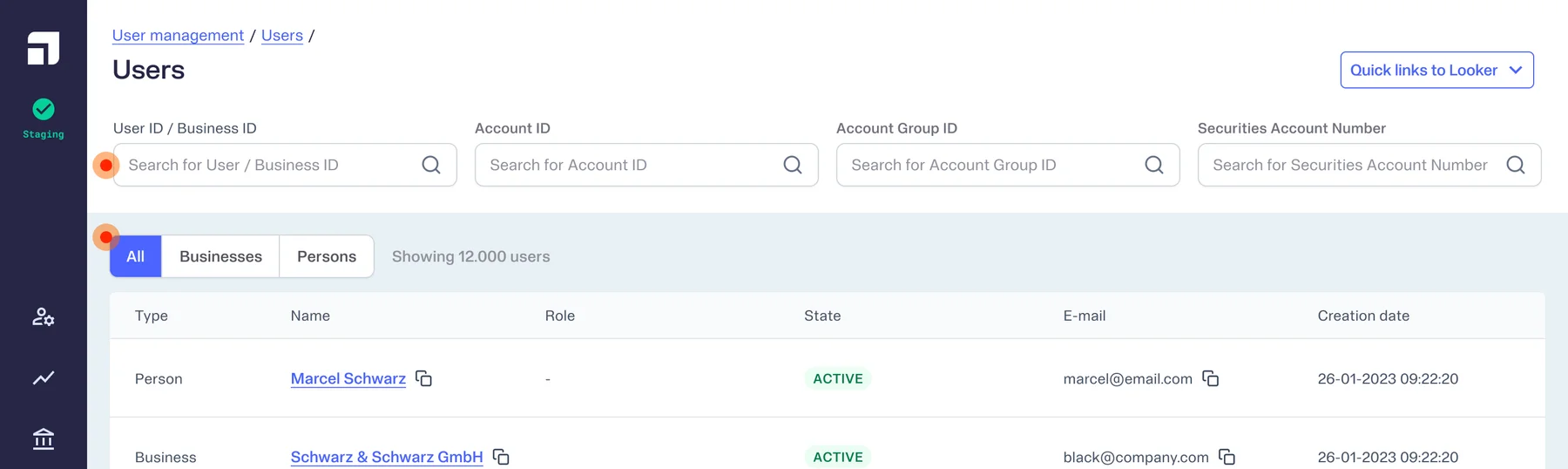1568x469 pixels.
Task: Click the Creation date column header
Action: pos(1363,316)
